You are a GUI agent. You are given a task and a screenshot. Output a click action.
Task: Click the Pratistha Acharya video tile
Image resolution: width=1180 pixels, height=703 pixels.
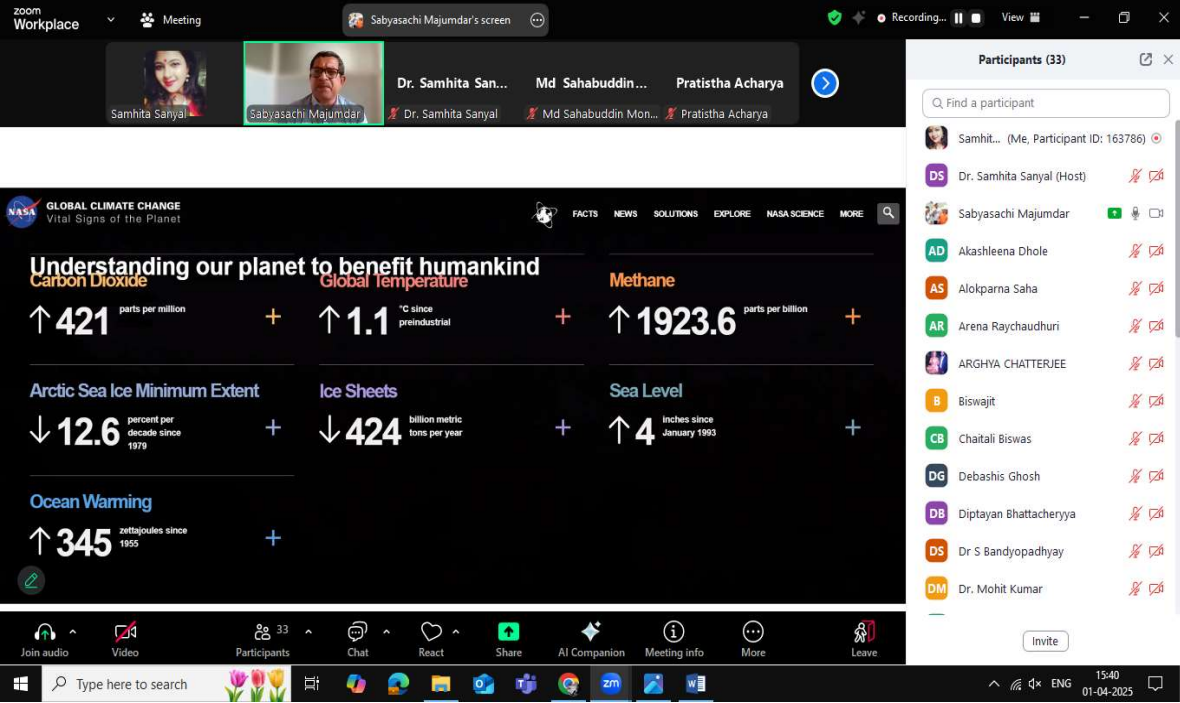click(729, 83)
